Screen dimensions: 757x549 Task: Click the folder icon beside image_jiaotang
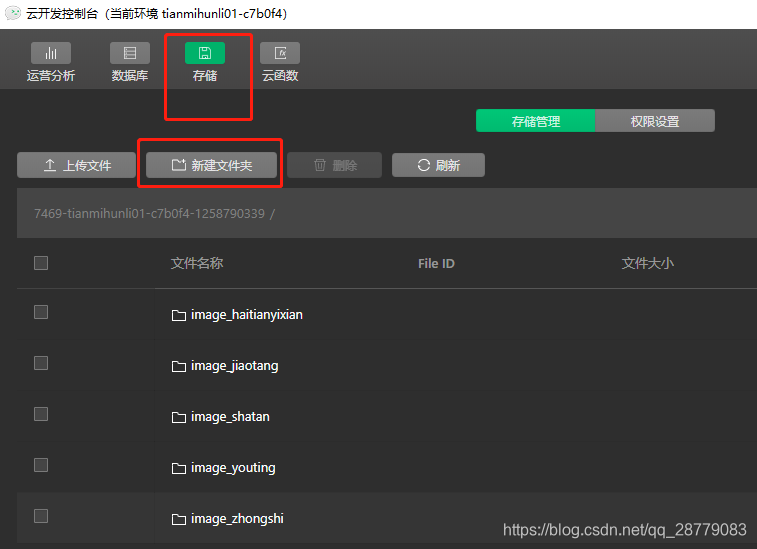coord(179,366)
